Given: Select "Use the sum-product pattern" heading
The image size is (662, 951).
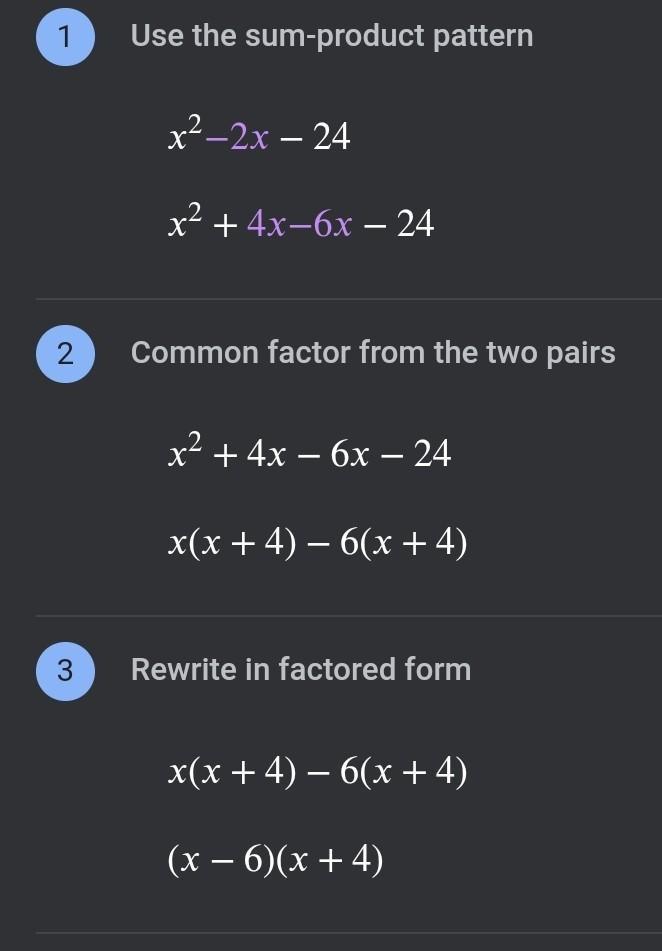Looking at the screenshot, I should pyautogui.click(x=332, y=37).
